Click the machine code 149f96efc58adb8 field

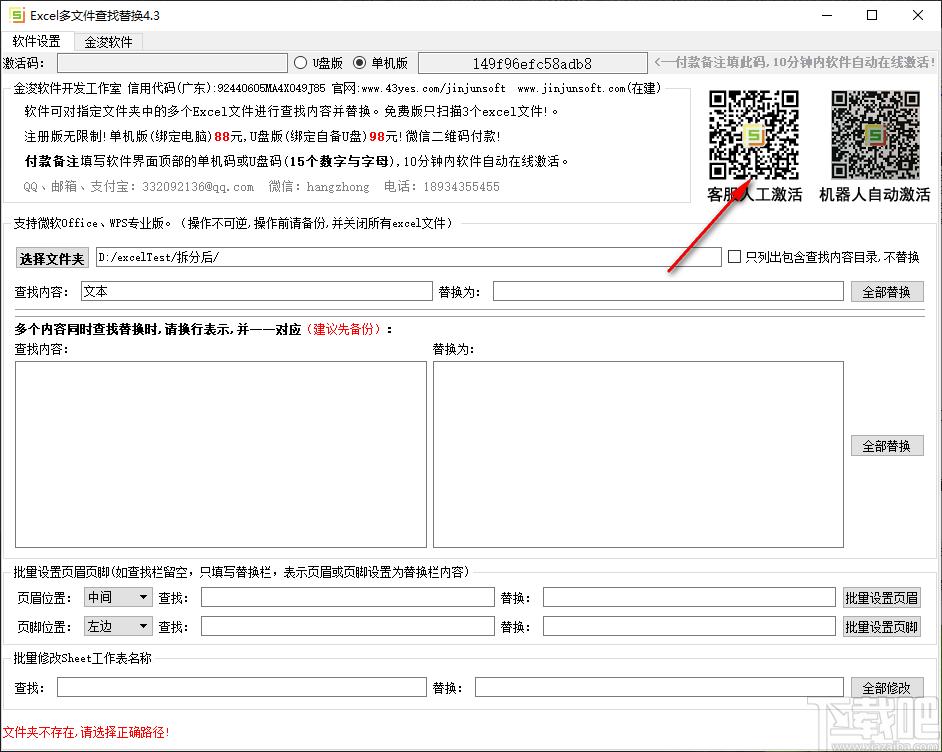coord(532,63)
